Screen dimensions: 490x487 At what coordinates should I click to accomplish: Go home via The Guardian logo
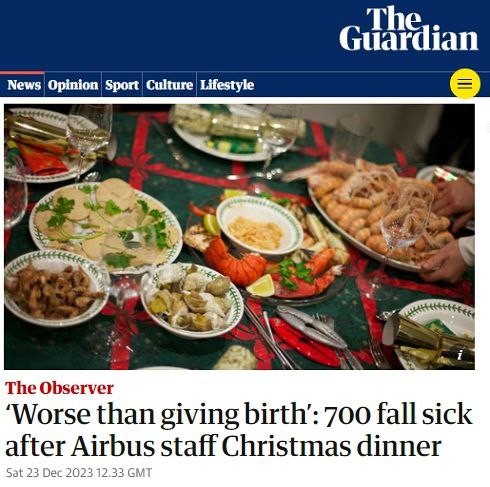[x=409, y=29]
